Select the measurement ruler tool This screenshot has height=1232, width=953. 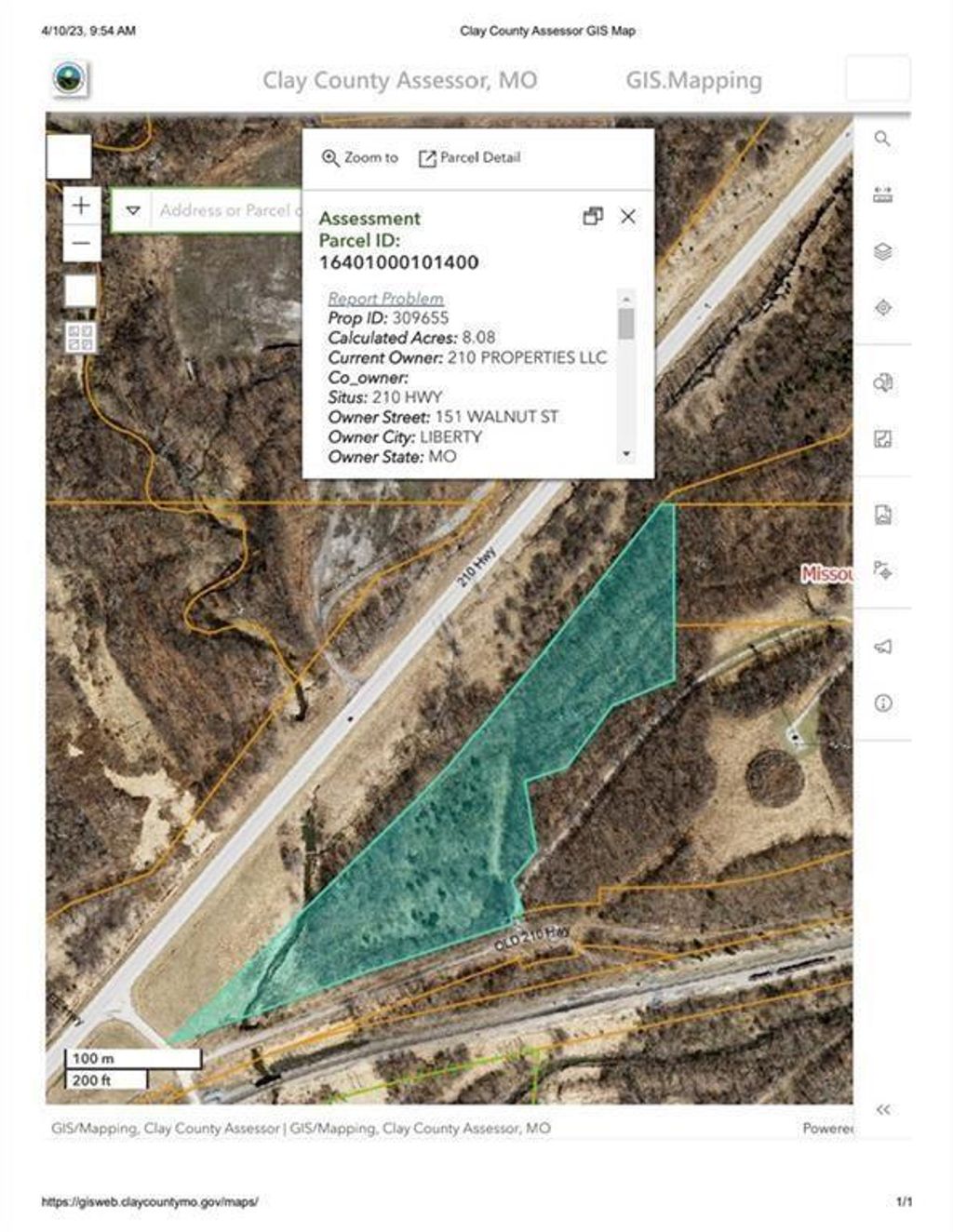(882, 195)
